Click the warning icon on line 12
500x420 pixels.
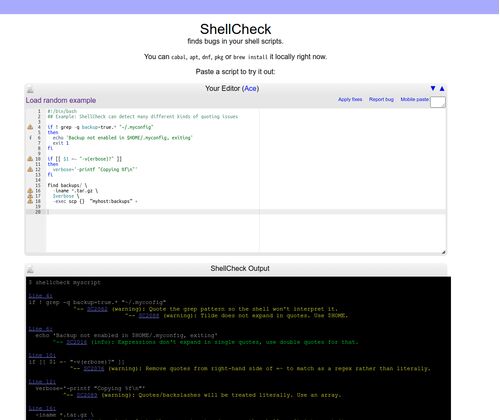click(x=30, y=169)
